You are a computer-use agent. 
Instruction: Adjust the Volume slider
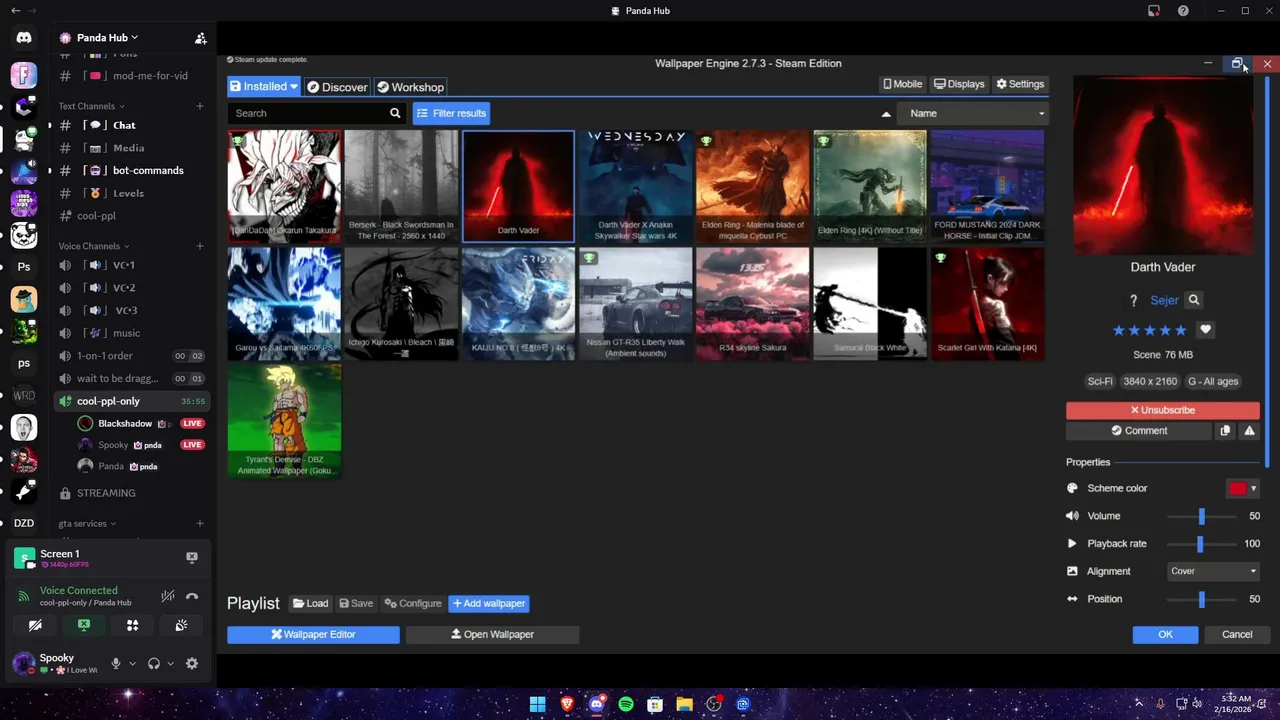point(1202,516)
